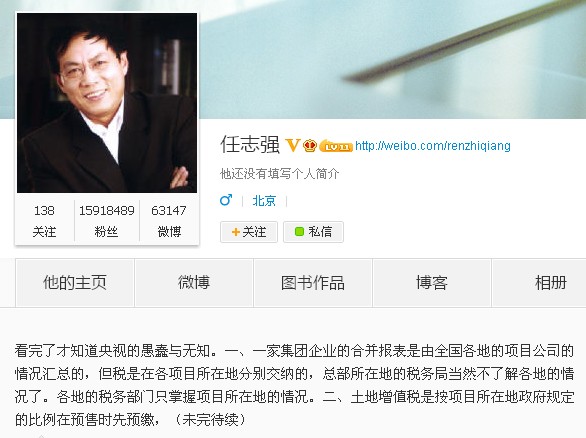Image resolution: width=586 pixels, height=438 pixels.
Task: Click the male gender symbol icon
Action: [x=226, y=200]
